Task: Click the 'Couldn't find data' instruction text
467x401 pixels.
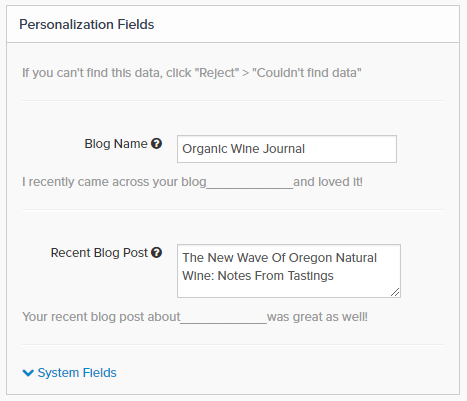Action: pos(307,73)
